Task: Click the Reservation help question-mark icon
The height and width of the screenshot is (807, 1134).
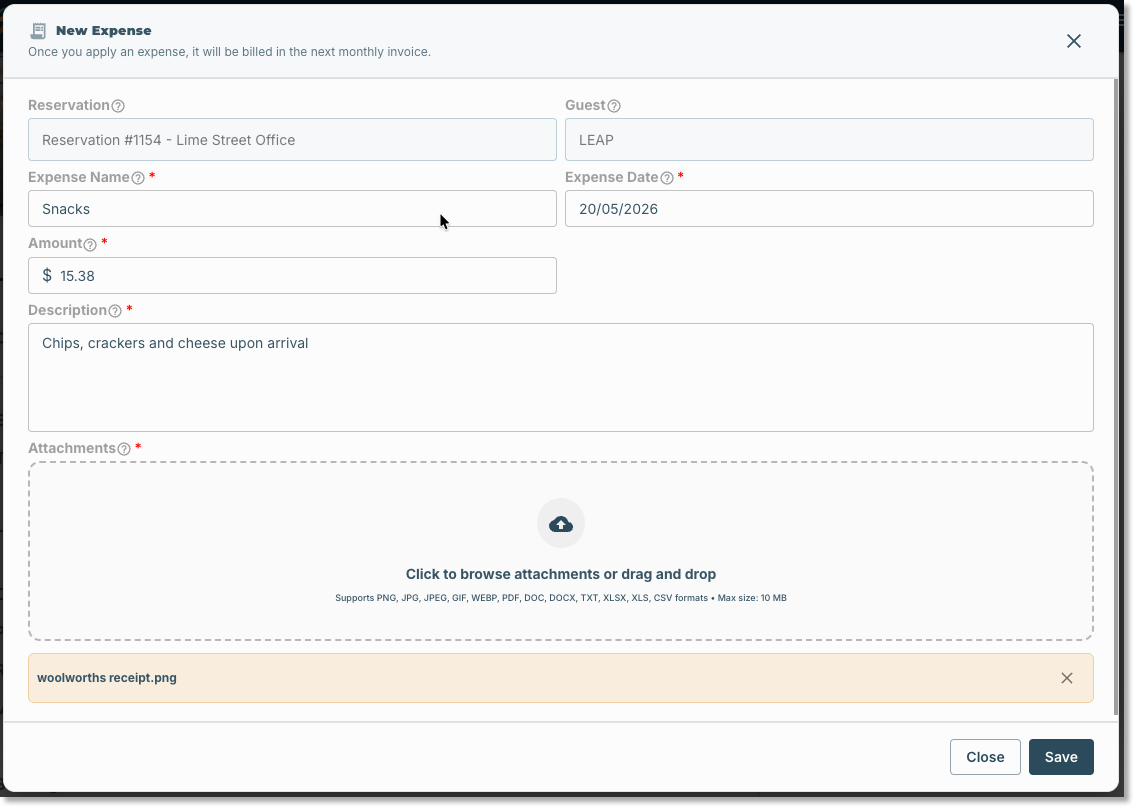Action: click(118, 106)
